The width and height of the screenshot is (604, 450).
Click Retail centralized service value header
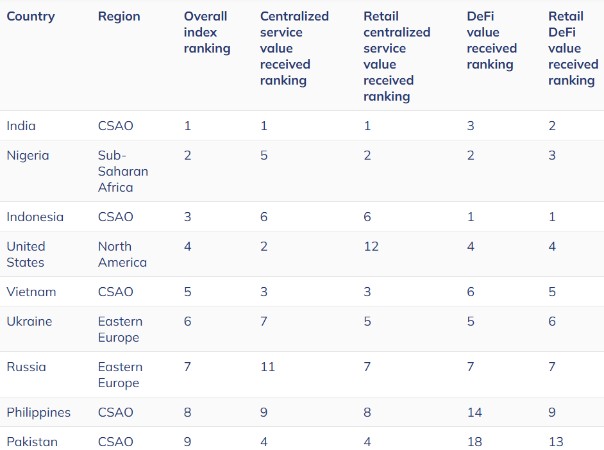[x=396, y=57]
